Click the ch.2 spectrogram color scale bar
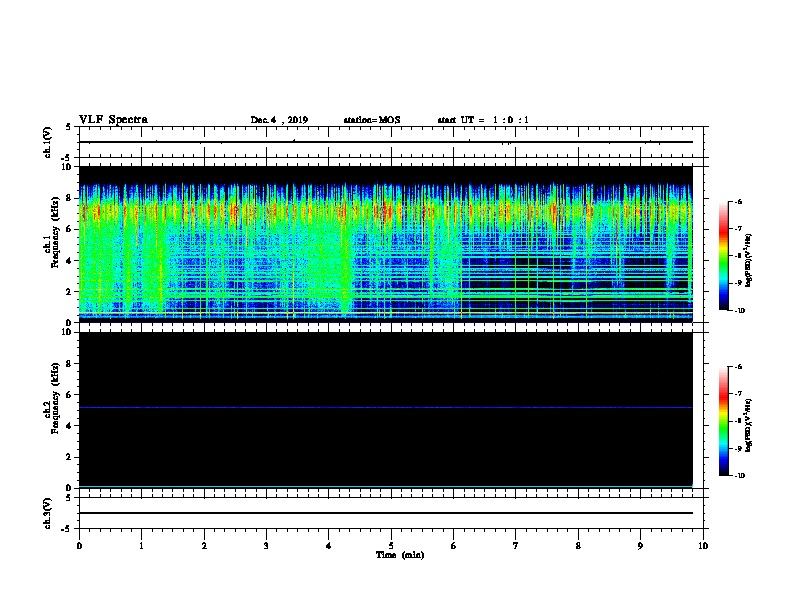This screenshot has height=612, width=792. point(724,421)
